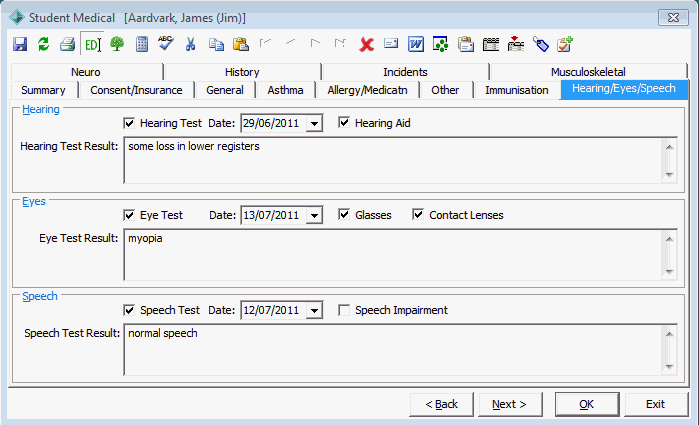Click the Exit button

point(655,404)
